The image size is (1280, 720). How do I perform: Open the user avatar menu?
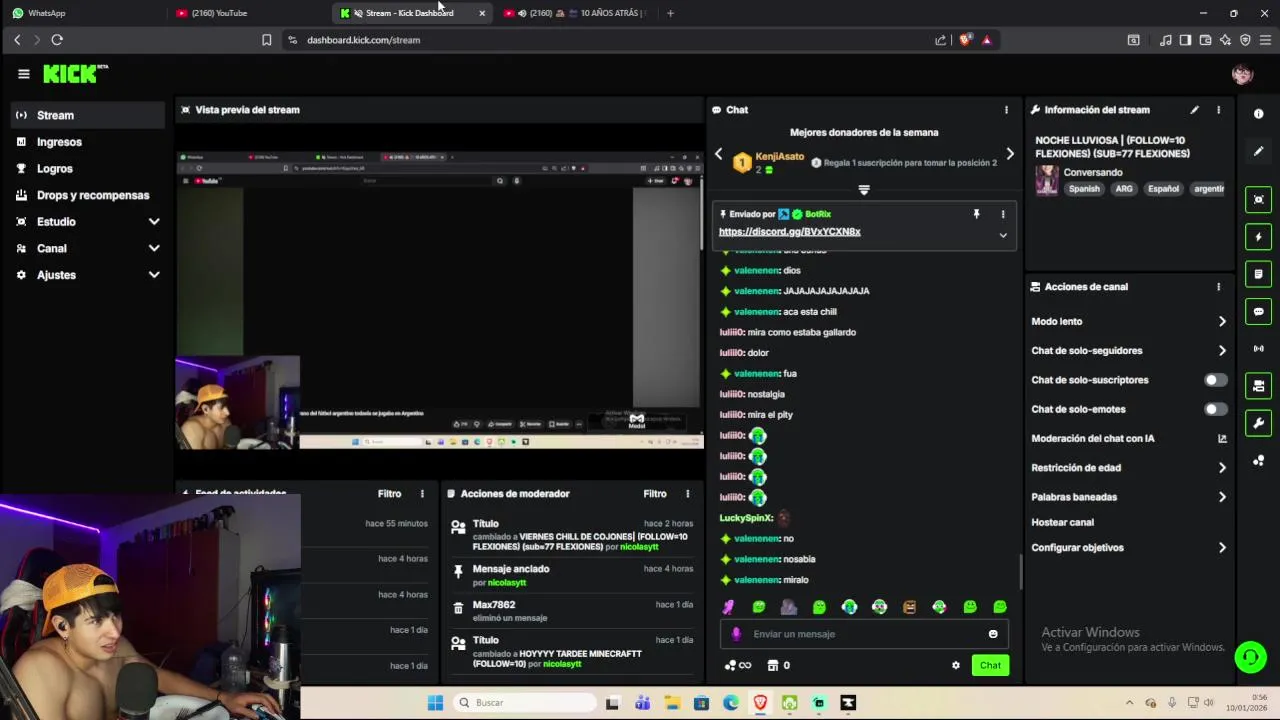1242,74
